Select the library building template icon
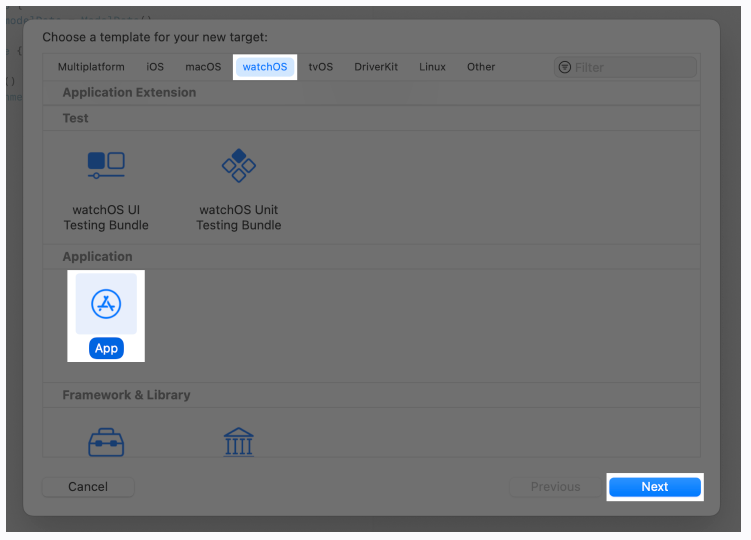The width and height of the screenshot is (751, 540). [x=239, y=442]
